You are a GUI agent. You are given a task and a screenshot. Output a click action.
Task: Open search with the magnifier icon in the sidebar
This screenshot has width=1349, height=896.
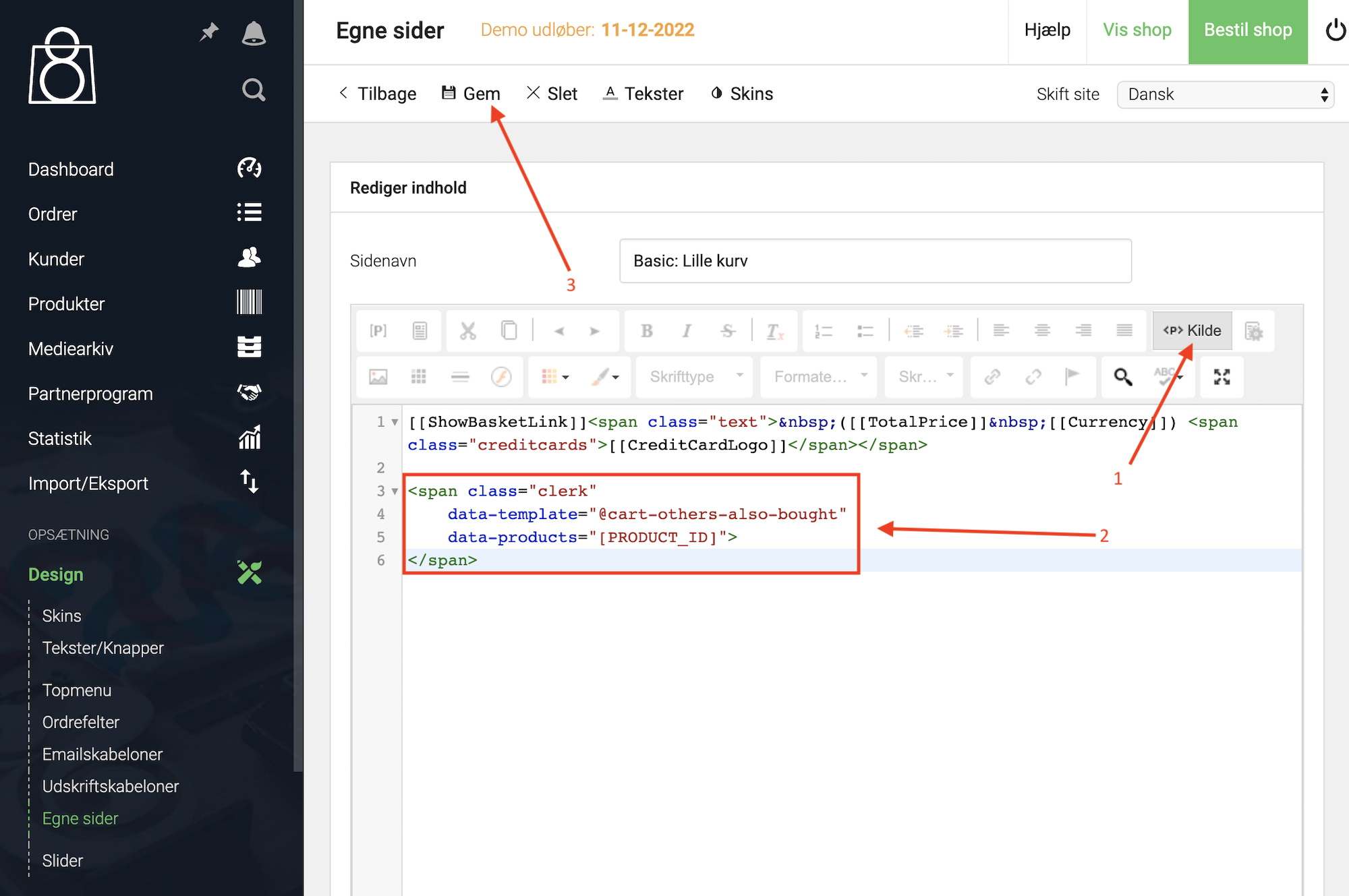(254, 90)
